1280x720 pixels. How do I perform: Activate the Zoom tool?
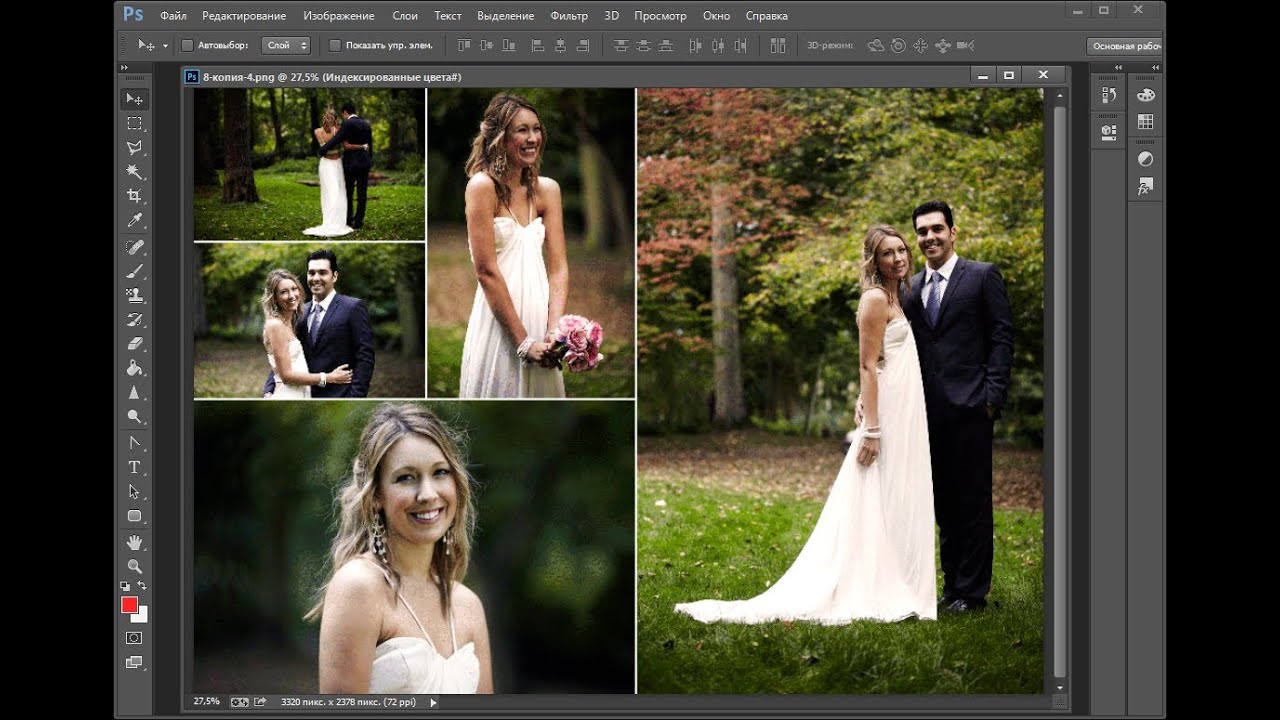[134, 566]
